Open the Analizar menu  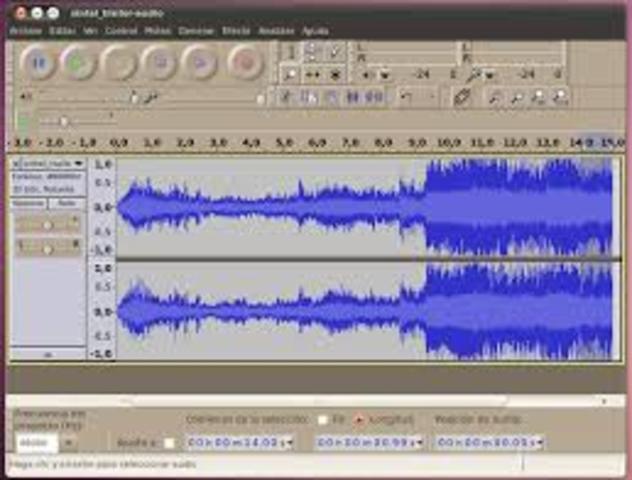point(276,31)
